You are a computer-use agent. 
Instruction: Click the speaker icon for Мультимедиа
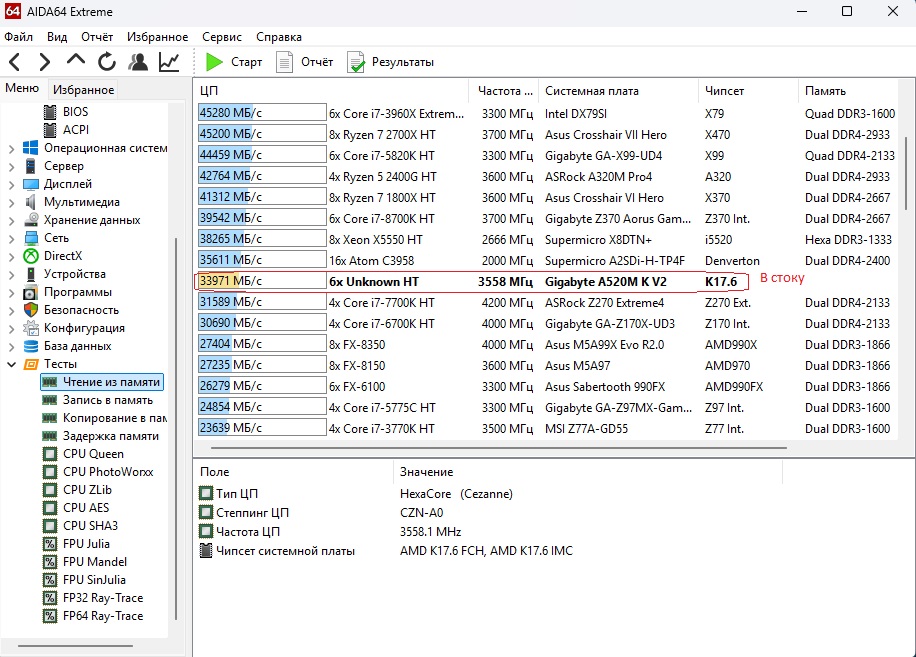tap(30, 202)
